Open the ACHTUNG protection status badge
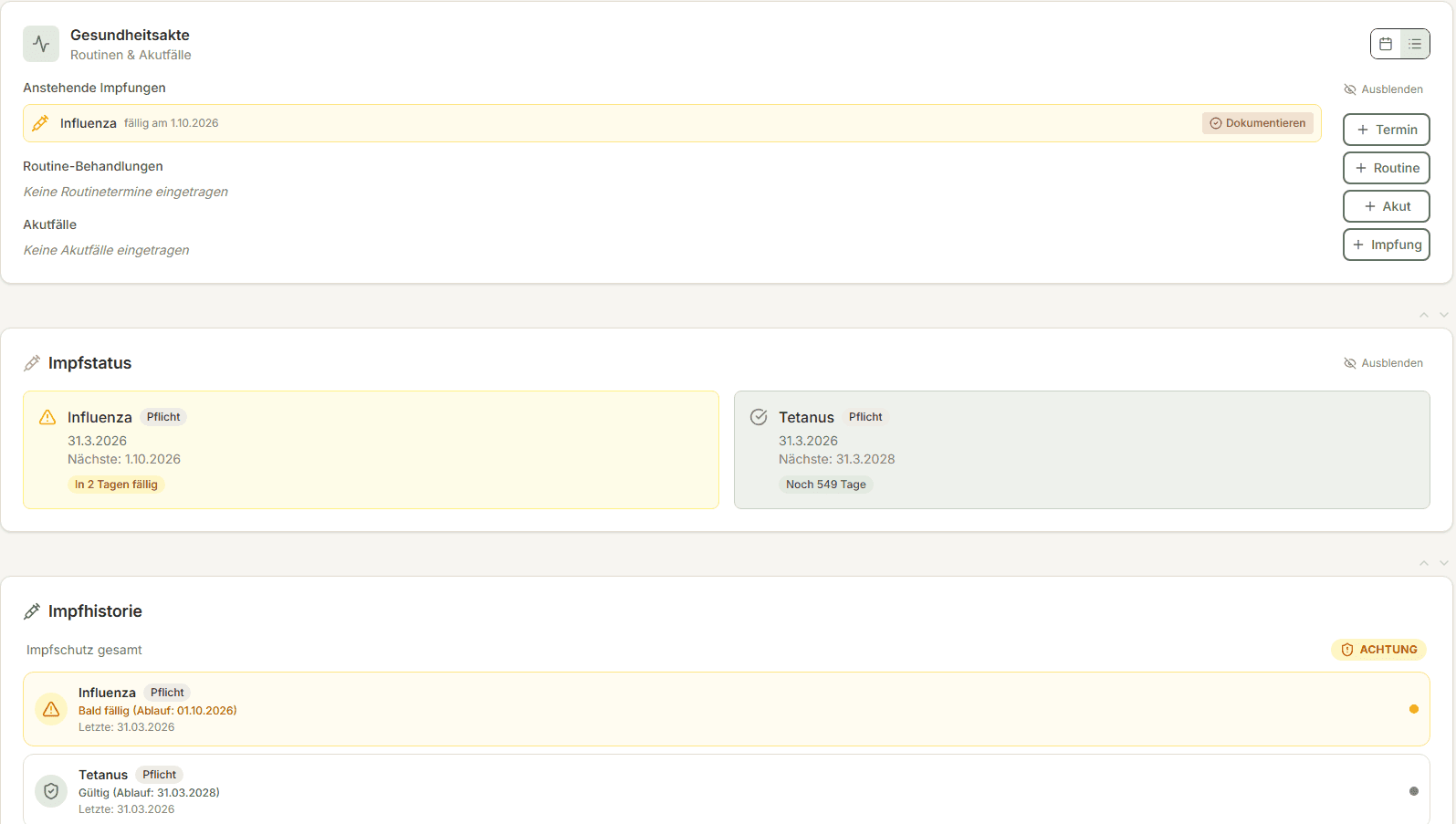1456x824 pixels. pyautogui.click(x=1378, y=650)
